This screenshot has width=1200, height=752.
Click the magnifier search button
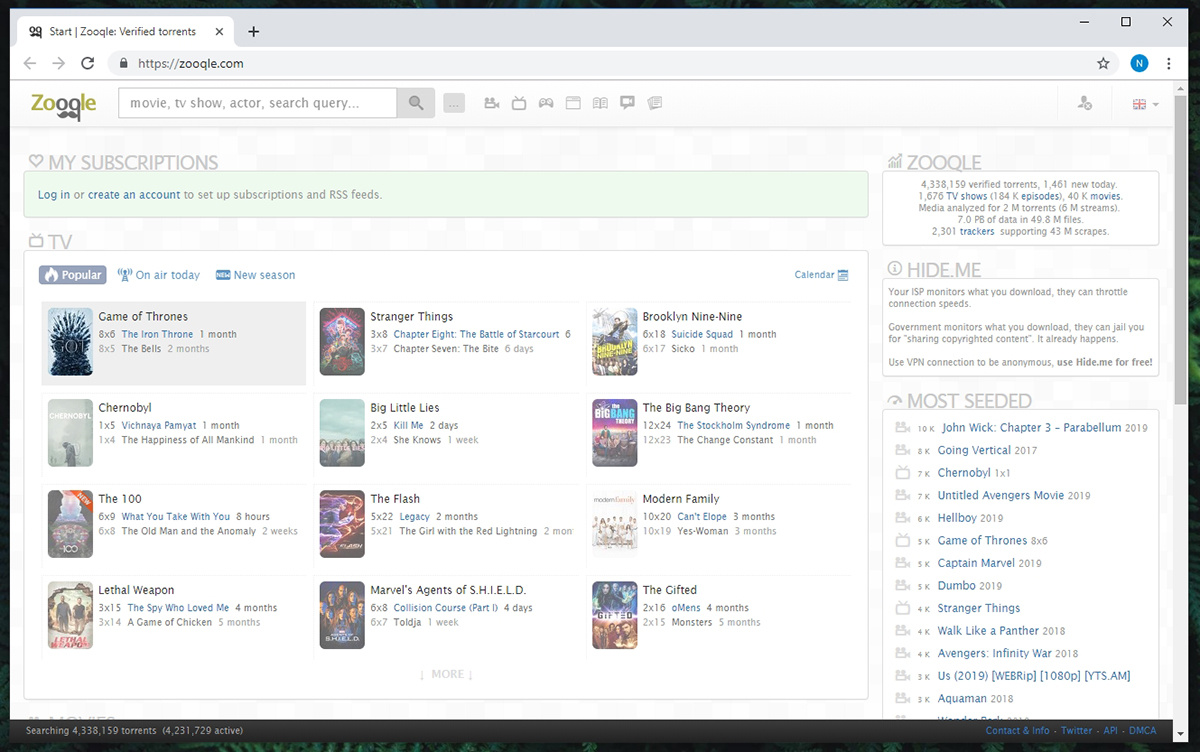tap(416, 103)
